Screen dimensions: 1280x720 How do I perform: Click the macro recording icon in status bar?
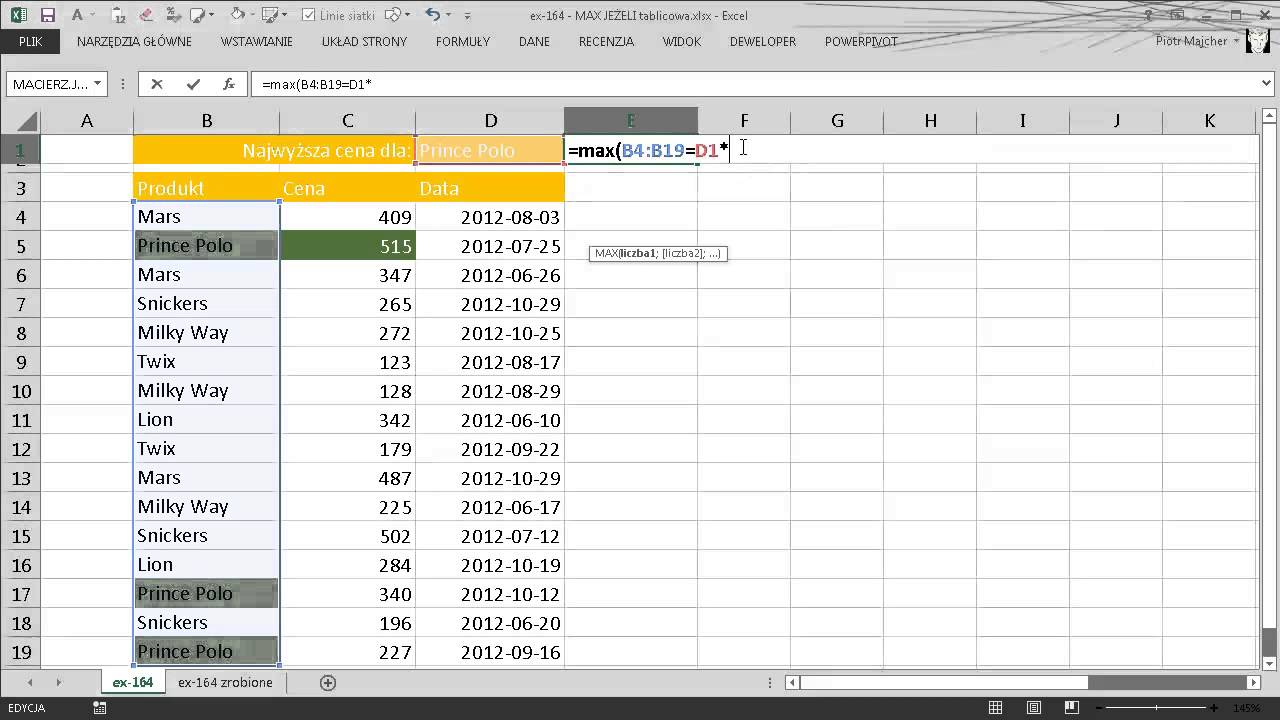tap(99, 708)
